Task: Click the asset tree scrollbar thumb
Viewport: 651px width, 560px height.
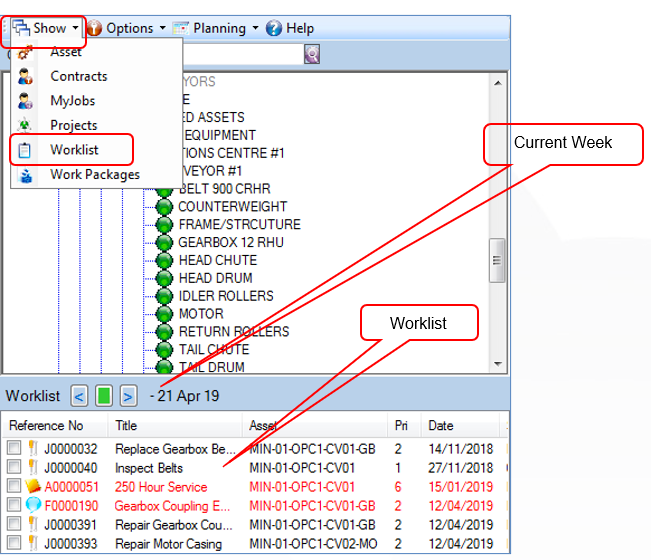Action: [497, 261]
